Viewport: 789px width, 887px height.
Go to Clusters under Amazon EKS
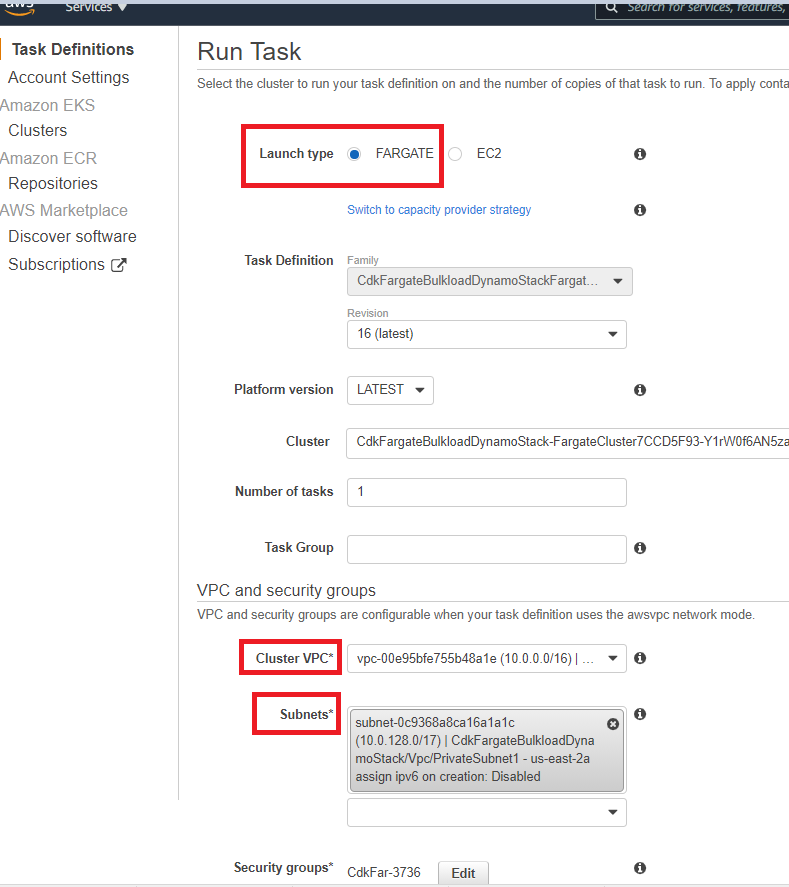[x=37, y=131]
